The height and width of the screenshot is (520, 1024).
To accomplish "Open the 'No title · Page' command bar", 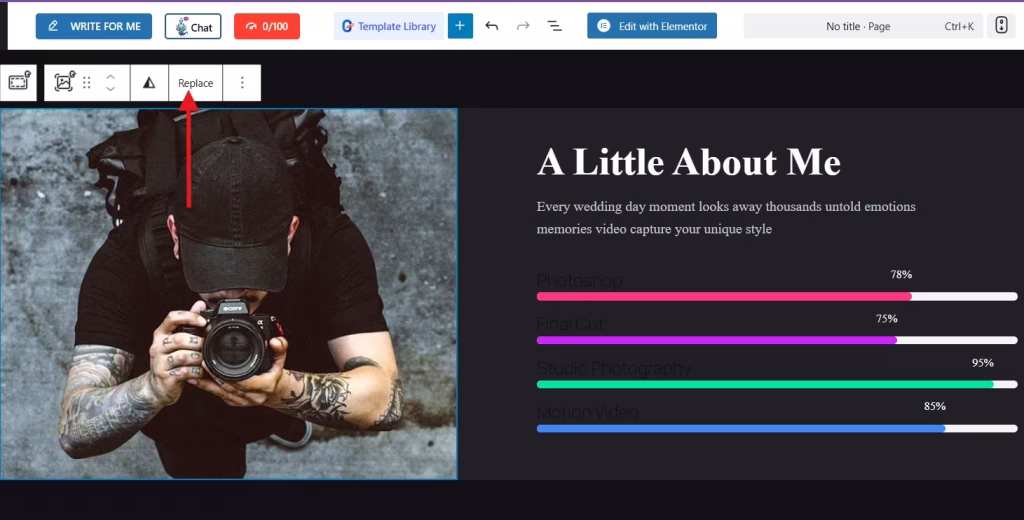I will [x=863, y=26].
